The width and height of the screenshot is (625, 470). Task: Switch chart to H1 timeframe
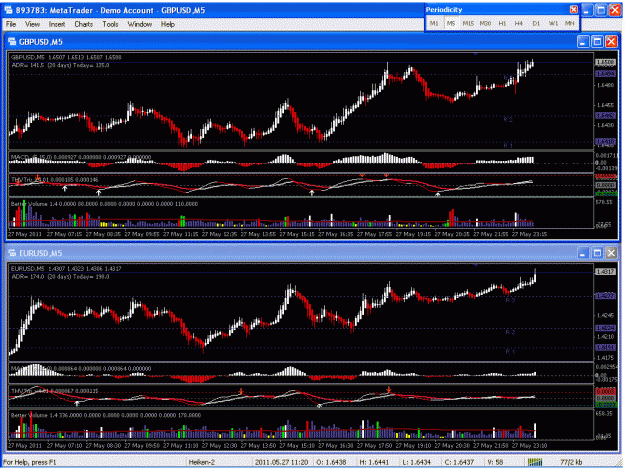pyautogui.click(x=502, y=24)
